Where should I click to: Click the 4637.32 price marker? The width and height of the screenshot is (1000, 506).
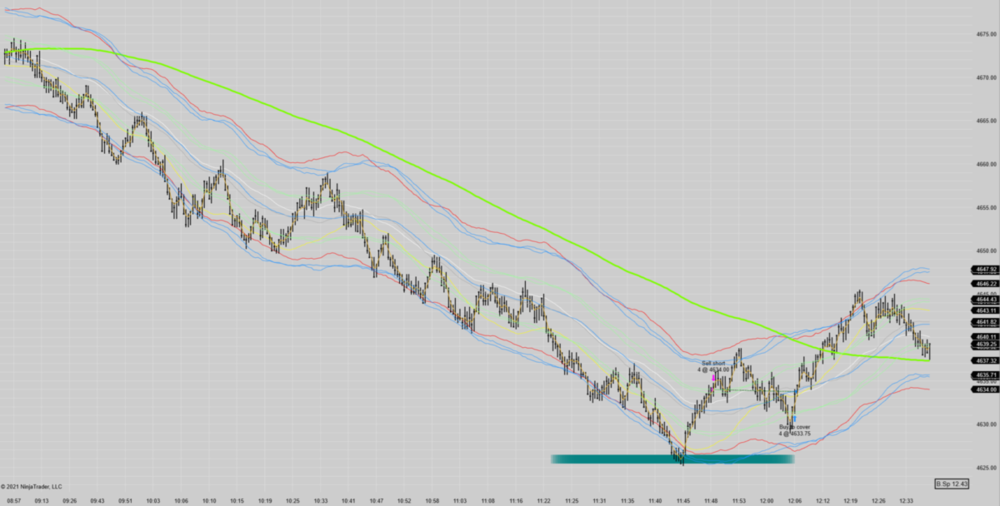tap(984, 361)
